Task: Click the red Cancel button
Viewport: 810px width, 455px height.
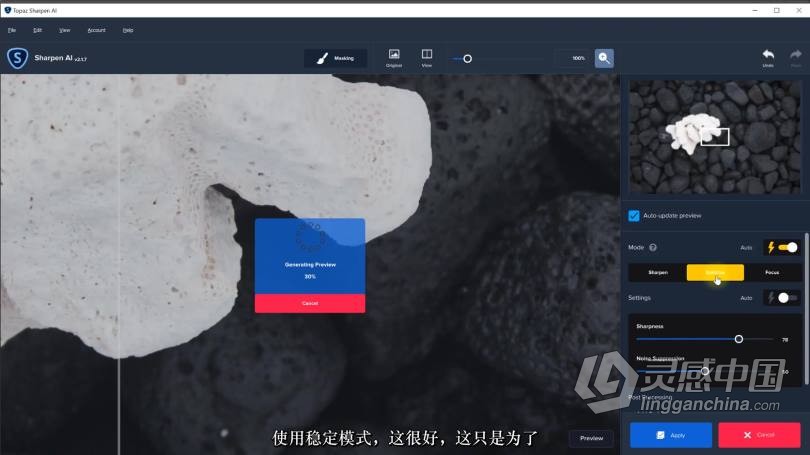Action: (x=759, y=435)
